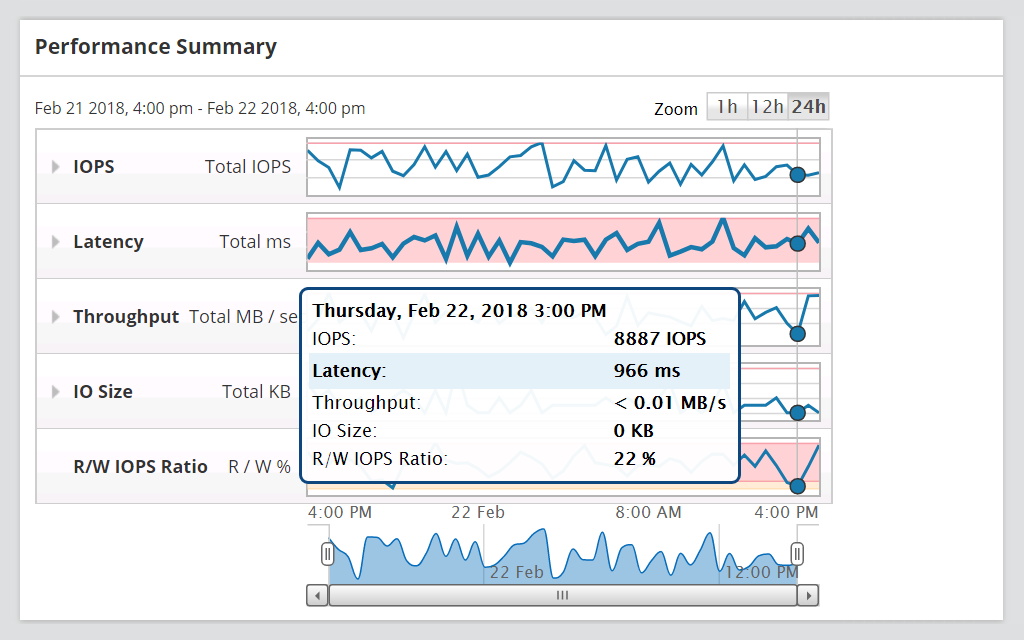Expand the IO Size row
Image resolution: width=1024 pixels, height=640 pixels.
[56, 392]
